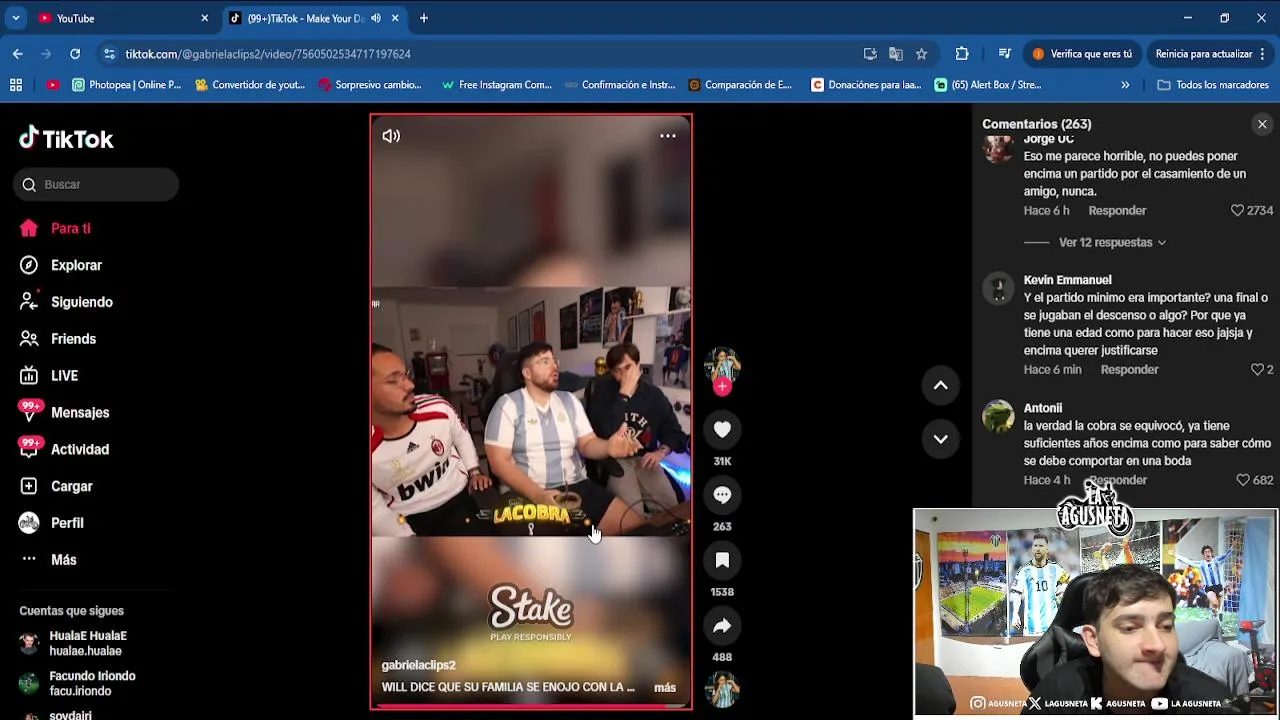
Task: Click the TikTok logo
Action: (x=66, y=139)
